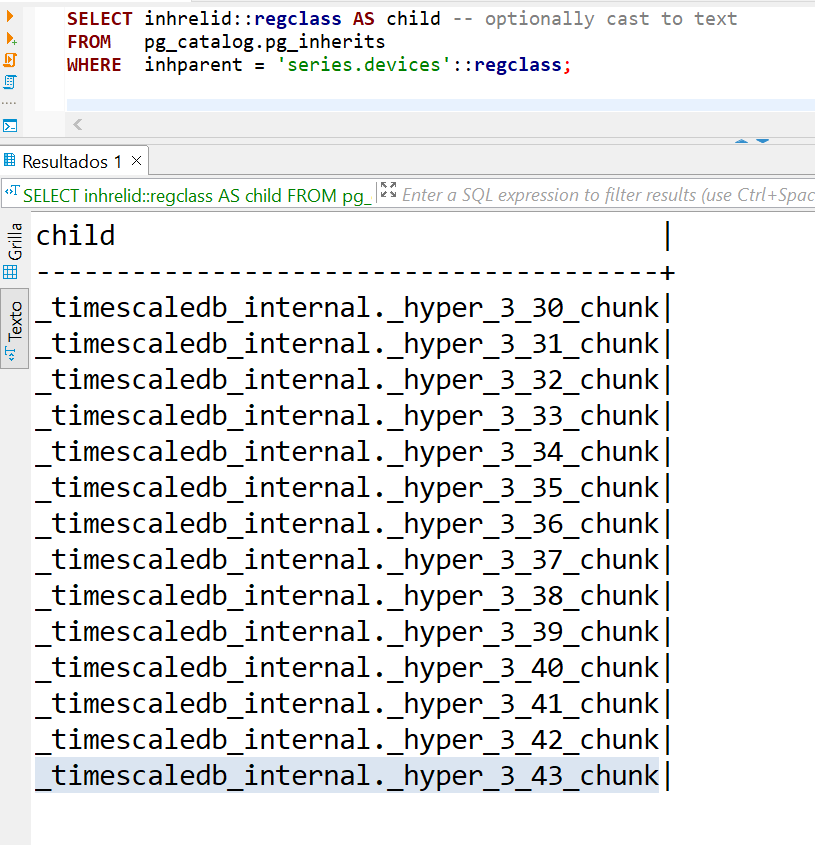
Task: Place cursor on 'series.devices' string in editor
Action: pyautogui.click(x=364, y=65)
